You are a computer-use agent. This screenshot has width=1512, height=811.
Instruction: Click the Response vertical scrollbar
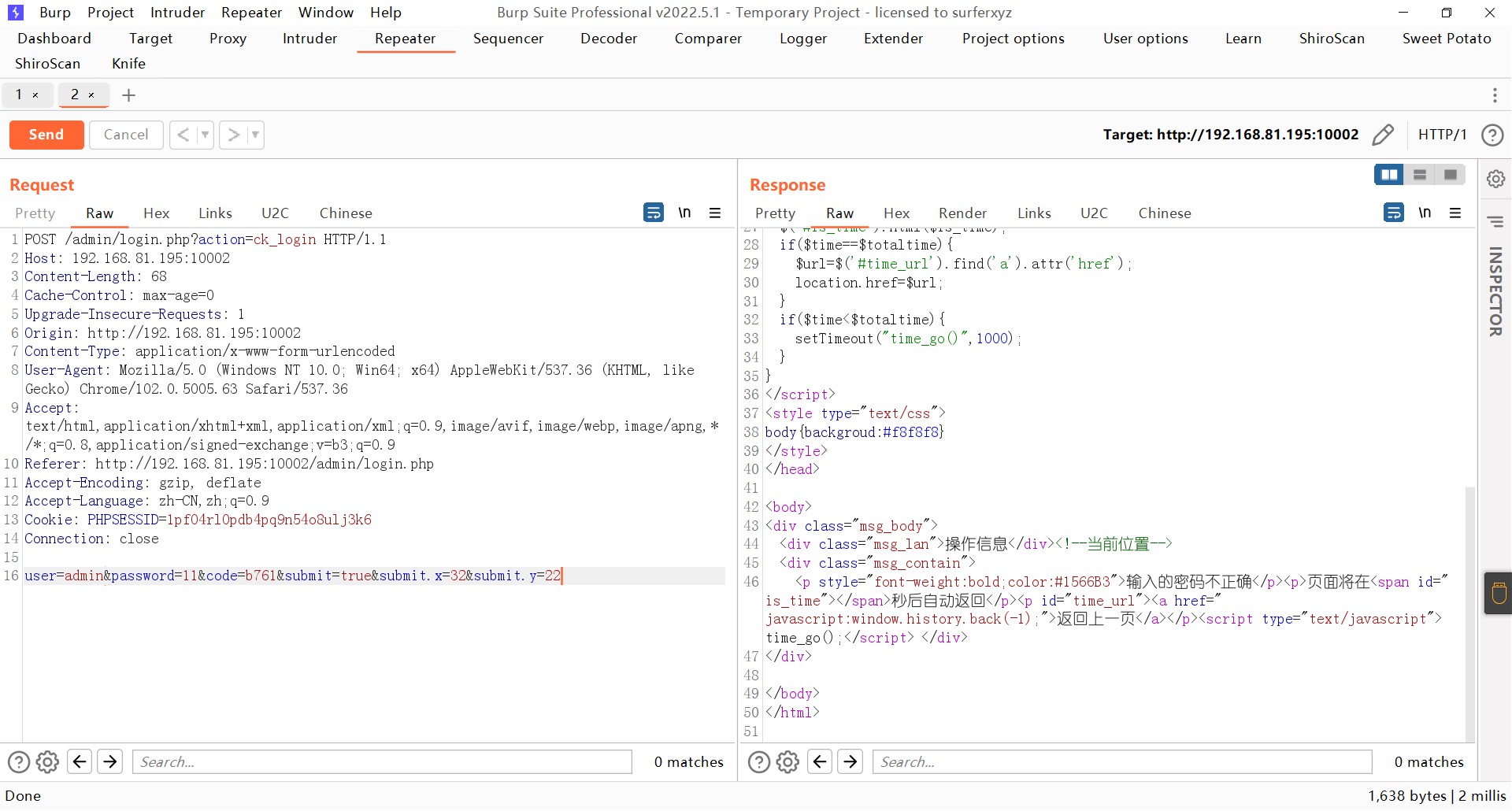pyautogui.click(x=1469, y=614)
